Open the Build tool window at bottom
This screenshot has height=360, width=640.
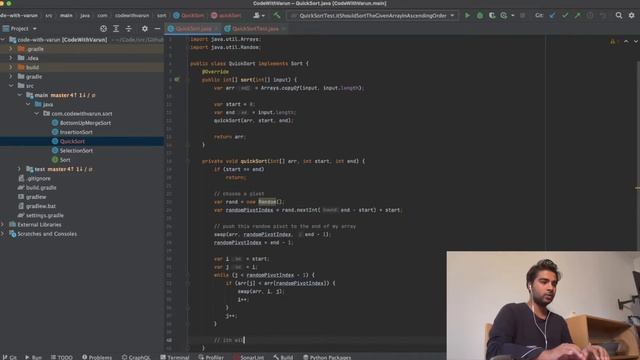tap(283, 357)
